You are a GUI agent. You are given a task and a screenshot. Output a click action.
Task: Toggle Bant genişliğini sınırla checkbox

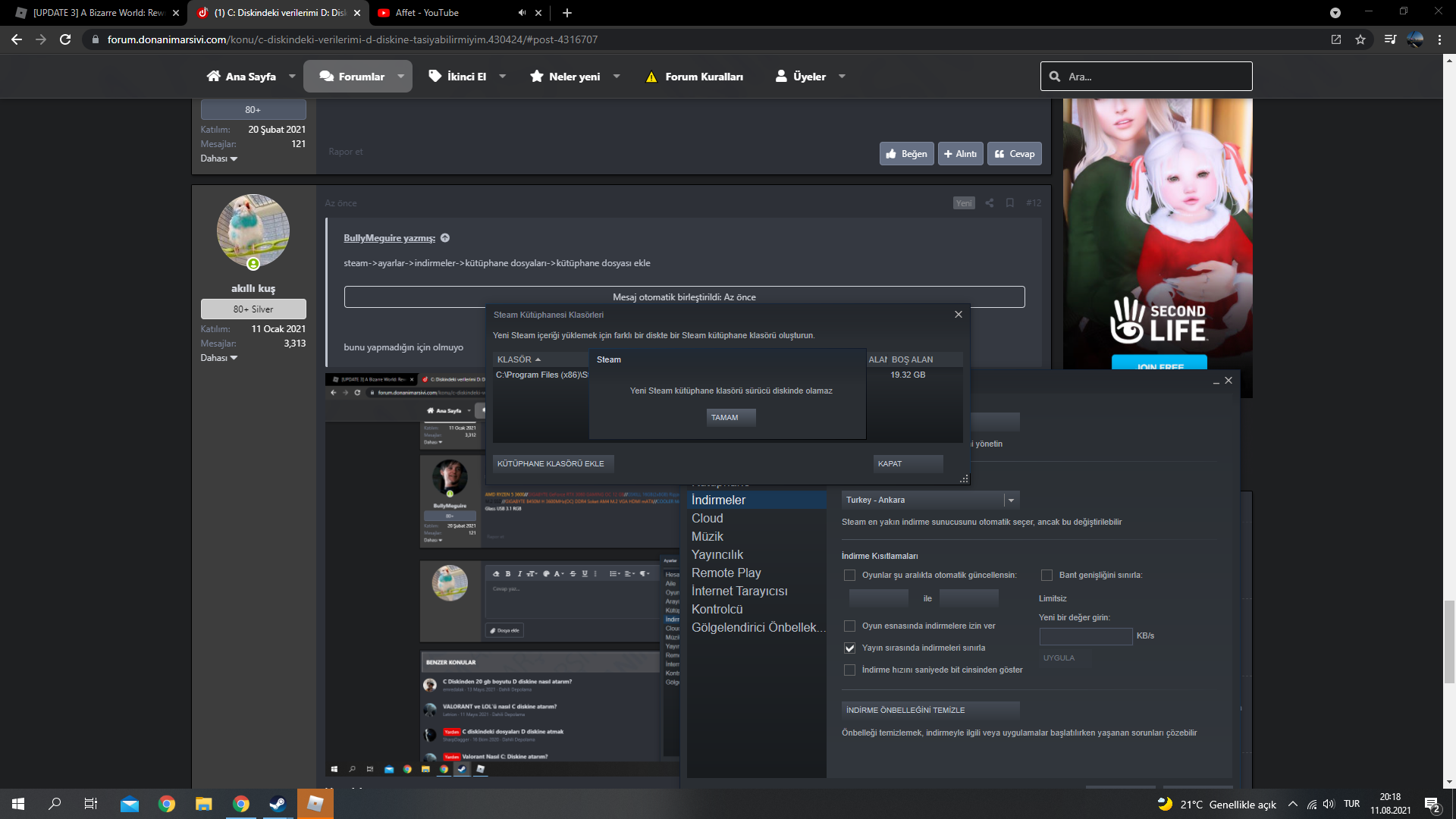click(1046, 576)
